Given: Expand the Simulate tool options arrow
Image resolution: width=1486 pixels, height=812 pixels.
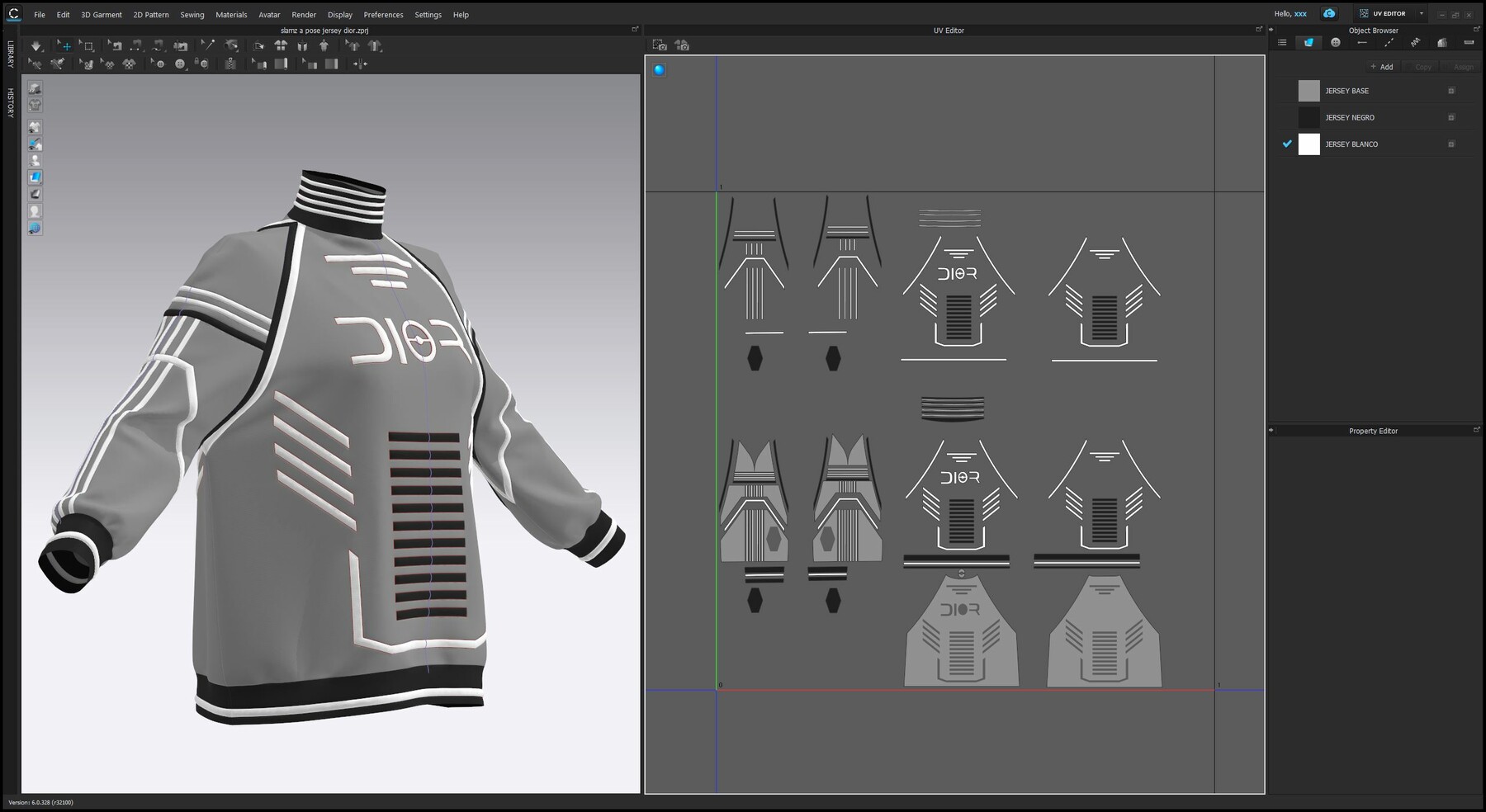Looking at the screenshot, I should click(44, 52).
